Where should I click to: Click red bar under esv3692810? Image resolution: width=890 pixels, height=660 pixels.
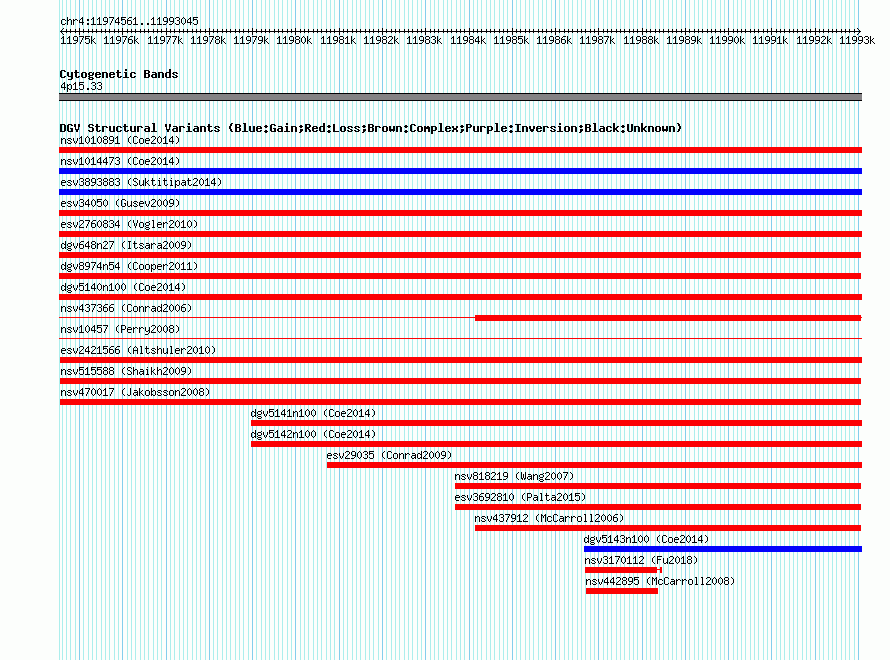658,507
